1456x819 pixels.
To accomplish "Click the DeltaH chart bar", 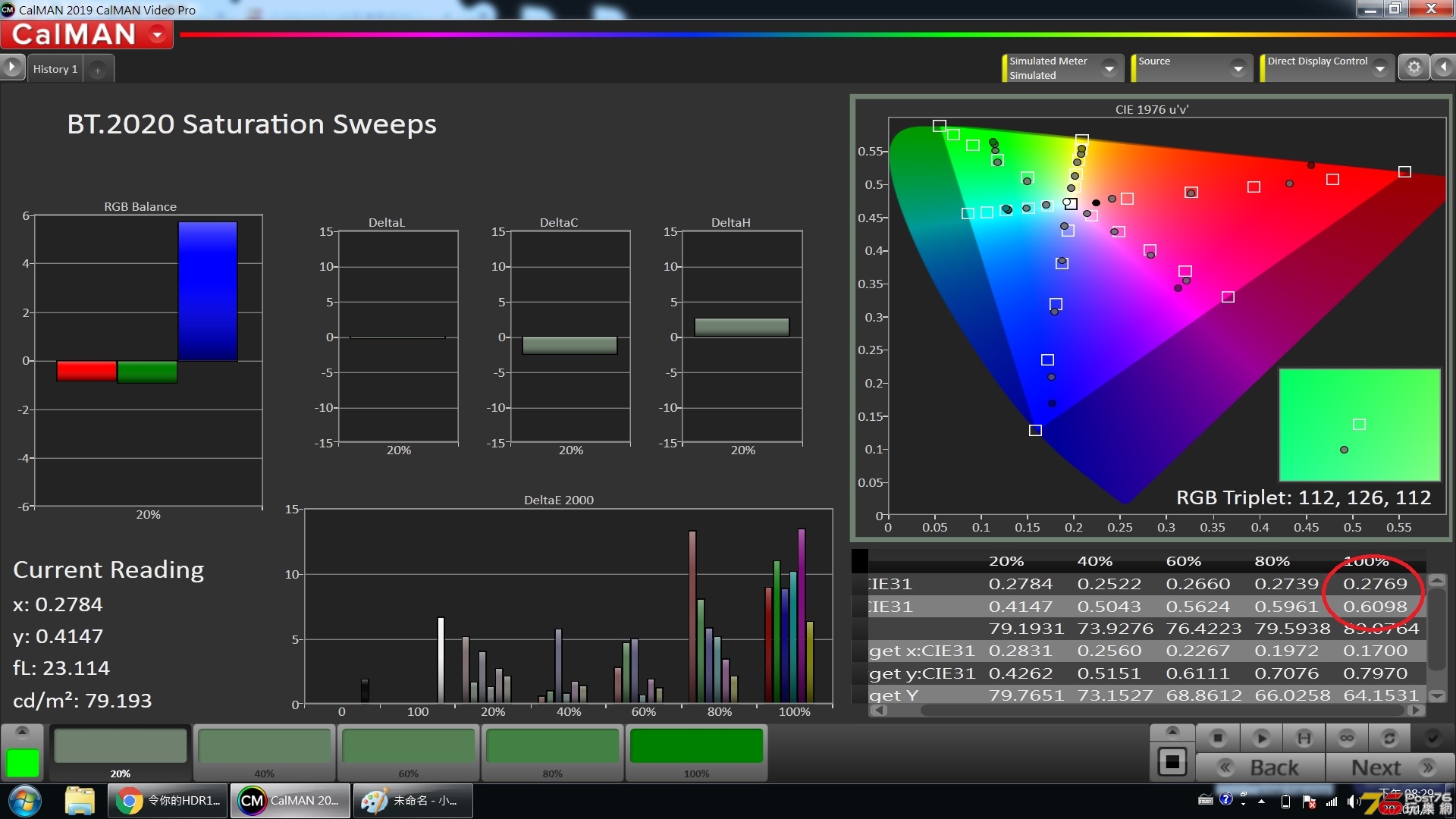I will coord(742,327).
